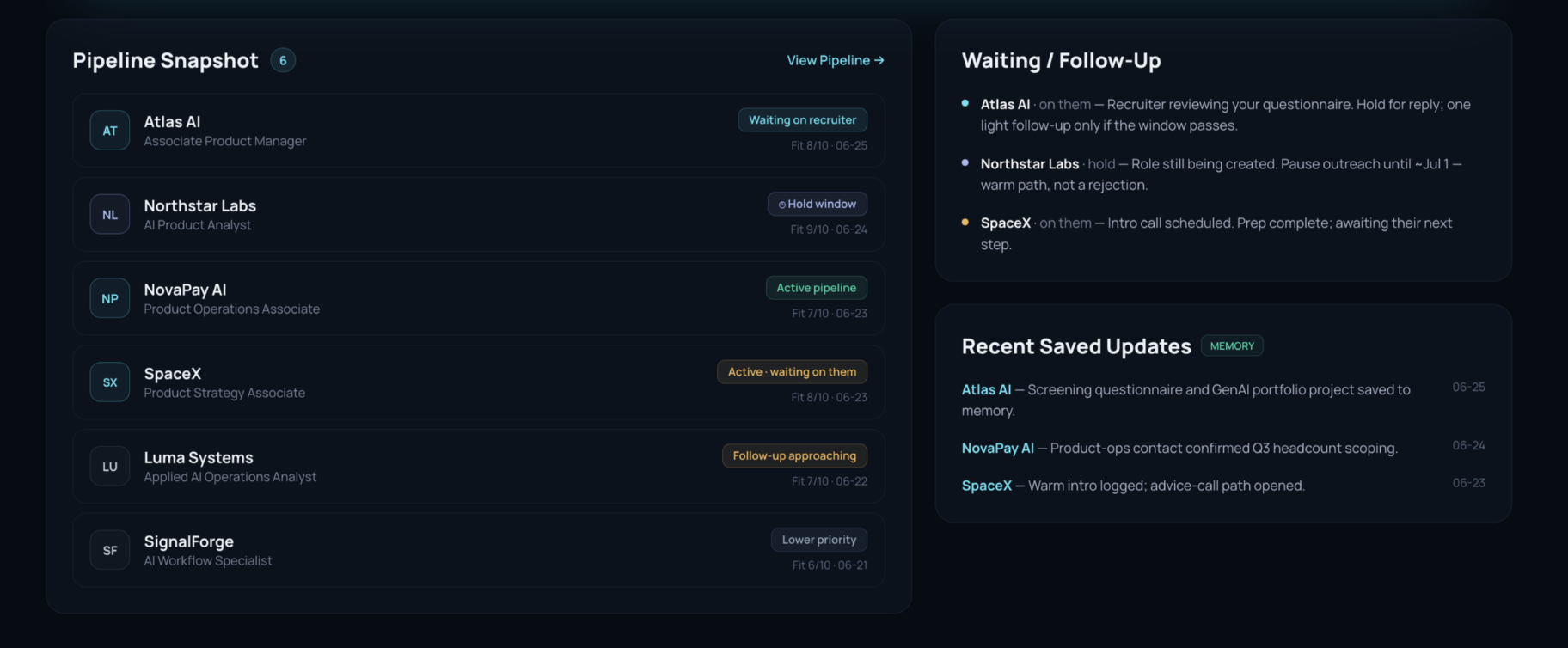Viewport: 1568px width, 648px height.
Task: Click the AI Product Analyst role text
Action: [198, 225]
